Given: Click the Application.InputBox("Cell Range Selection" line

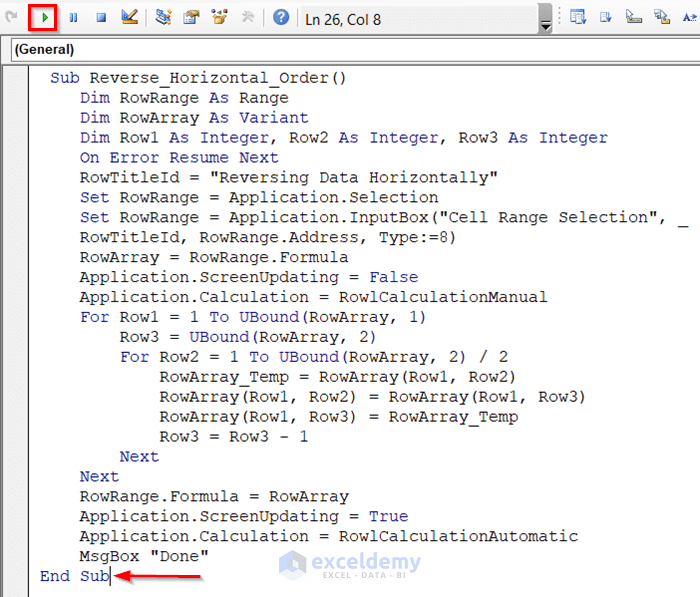Looking at the screenshot, I should [x=383, y=217].
